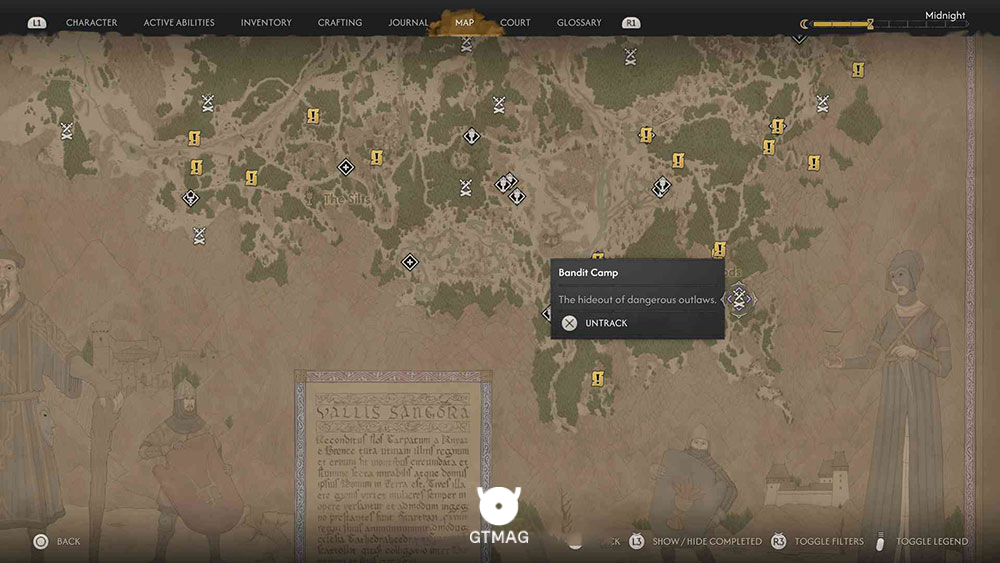Go to the Crafting tab
This screenshot has height=563, width=1000.
[340, 22]
